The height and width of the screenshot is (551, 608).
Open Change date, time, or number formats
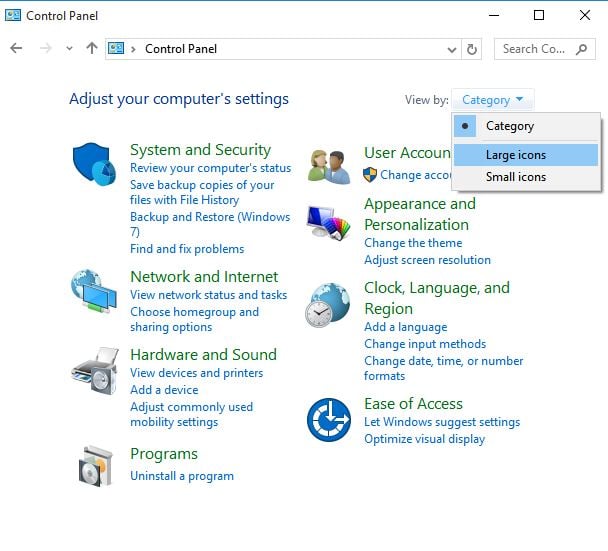(443, 368)
